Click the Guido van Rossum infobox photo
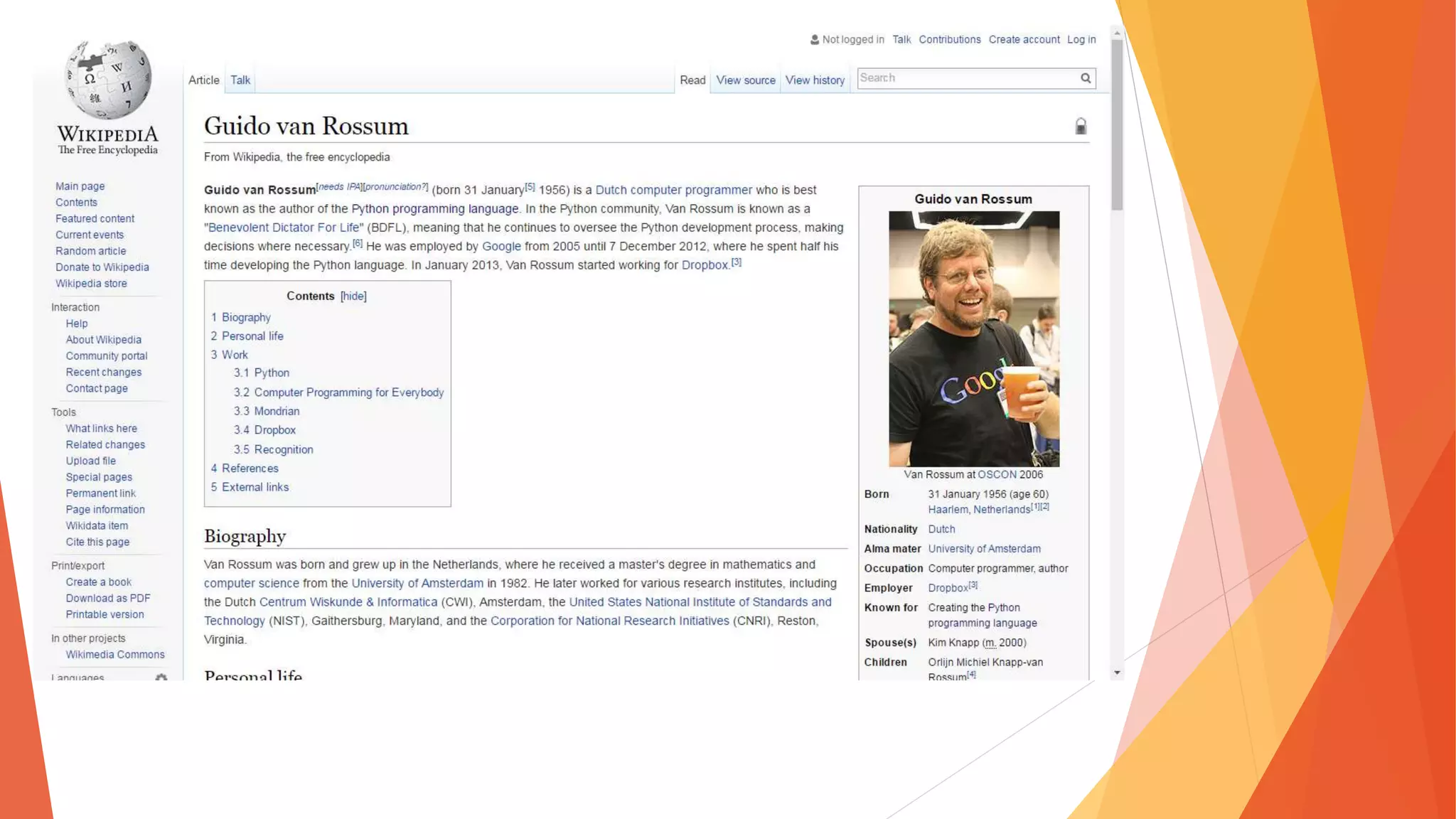The height and width of the screenshot is (819, 1456). pyautogui.click(x=973, y=338)
